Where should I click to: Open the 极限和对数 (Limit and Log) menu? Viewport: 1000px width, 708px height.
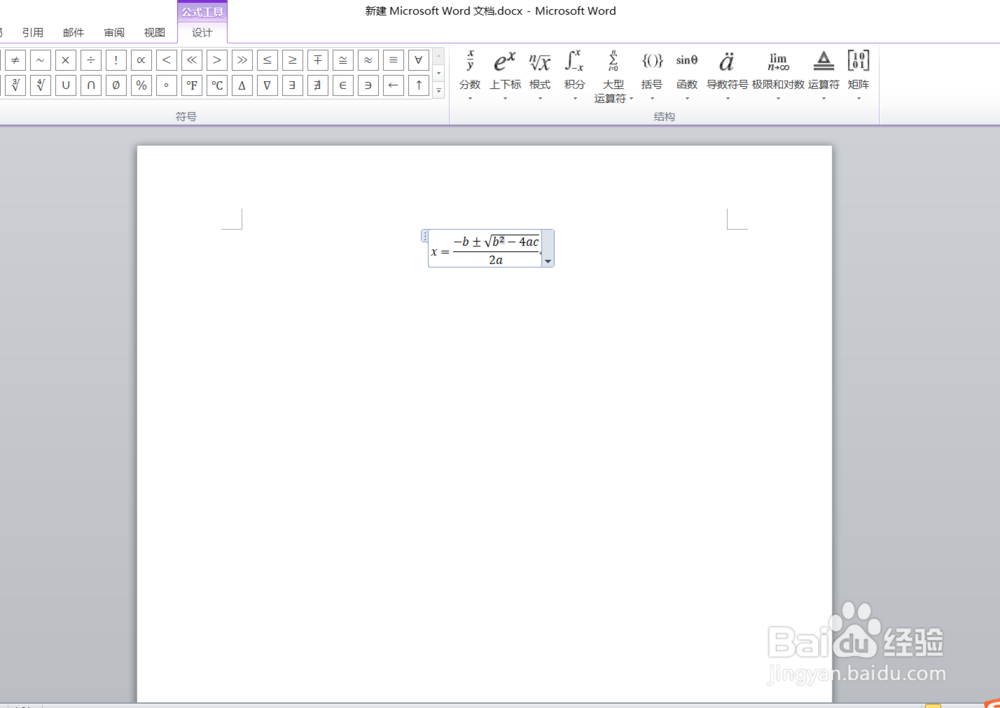click(x=778, y=75)
